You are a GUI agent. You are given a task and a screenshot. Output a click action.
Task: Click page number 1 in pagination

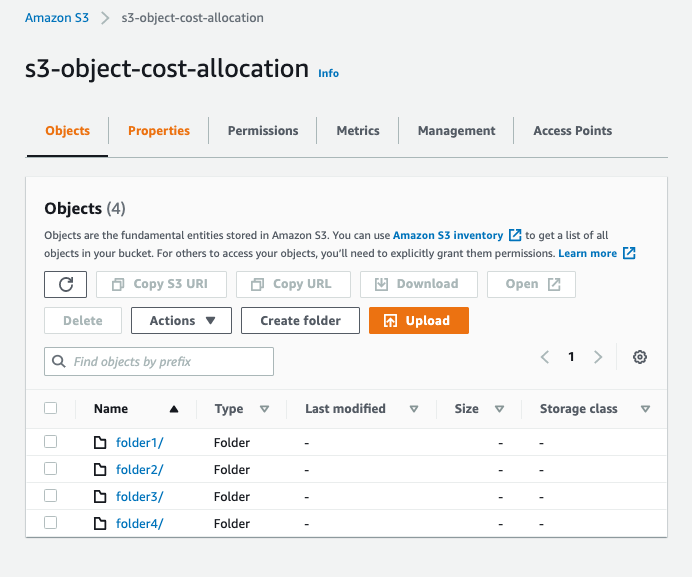click(x=571, y=357)
